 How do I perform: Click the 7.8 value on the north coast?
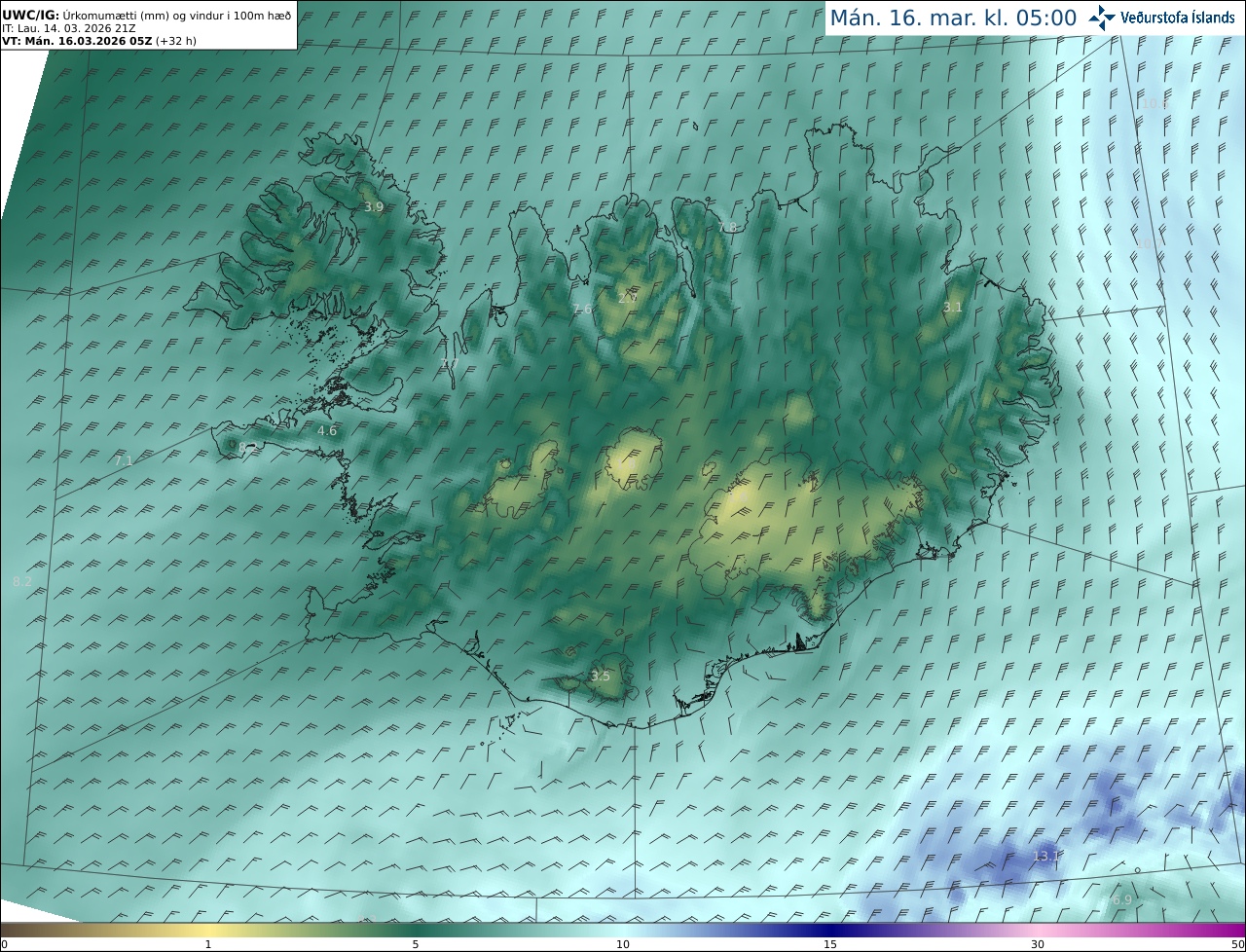pos(727,228)
